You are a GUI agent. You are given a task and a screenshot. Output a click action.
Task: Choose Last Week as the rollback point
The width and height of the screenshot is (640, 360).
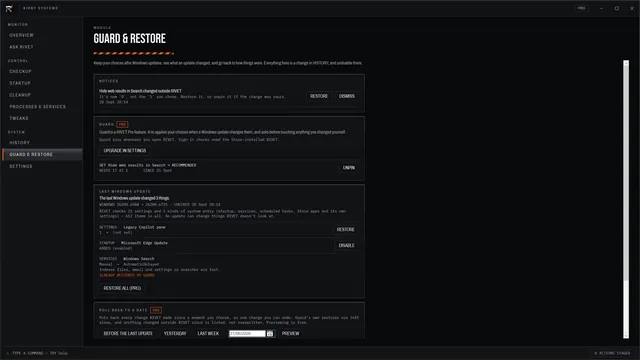tap(208, 333)
